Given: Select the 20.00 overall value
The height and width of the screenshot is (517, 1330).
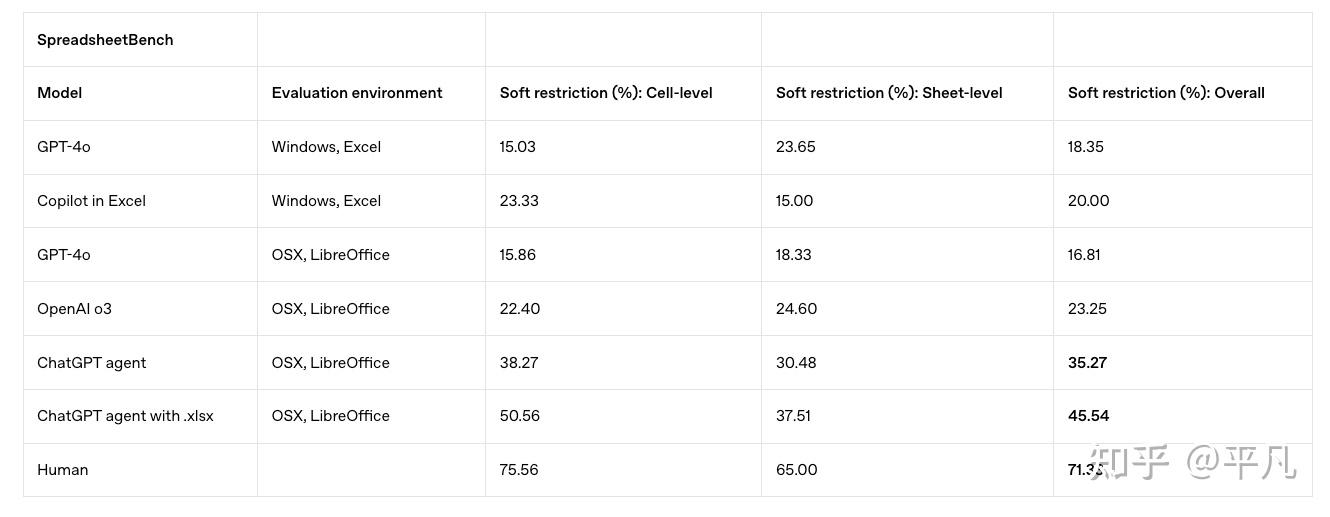Looking at the screenshot, I should (x=1088, y=201).
